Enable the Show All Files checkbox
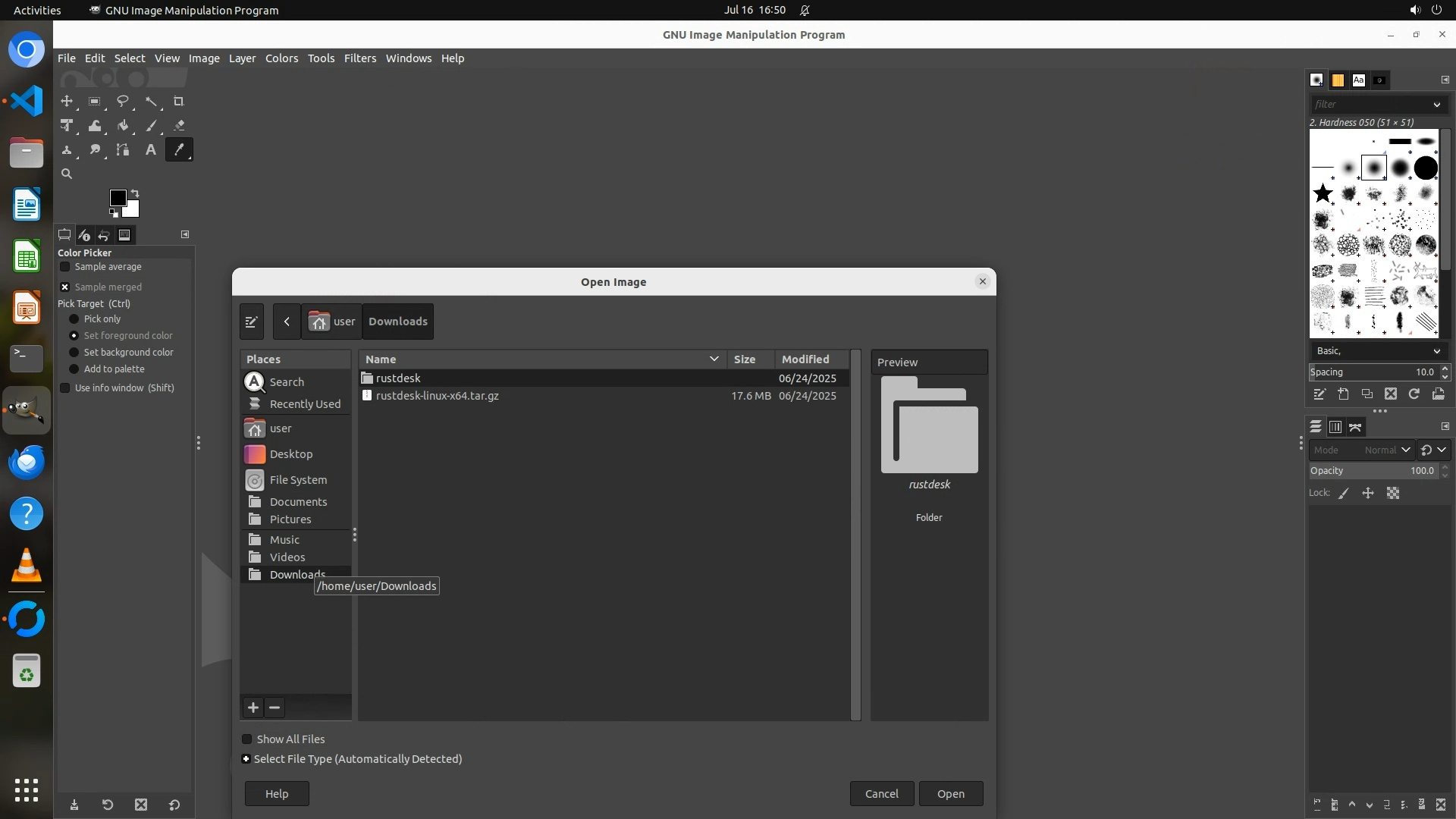This screenshot has height=819, width=1456. tap(247, 739)
